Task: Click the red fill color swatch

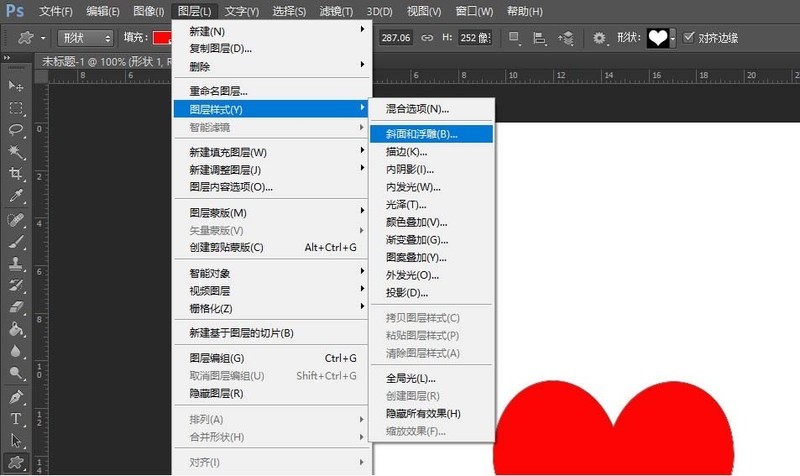Action: (162, 38)
